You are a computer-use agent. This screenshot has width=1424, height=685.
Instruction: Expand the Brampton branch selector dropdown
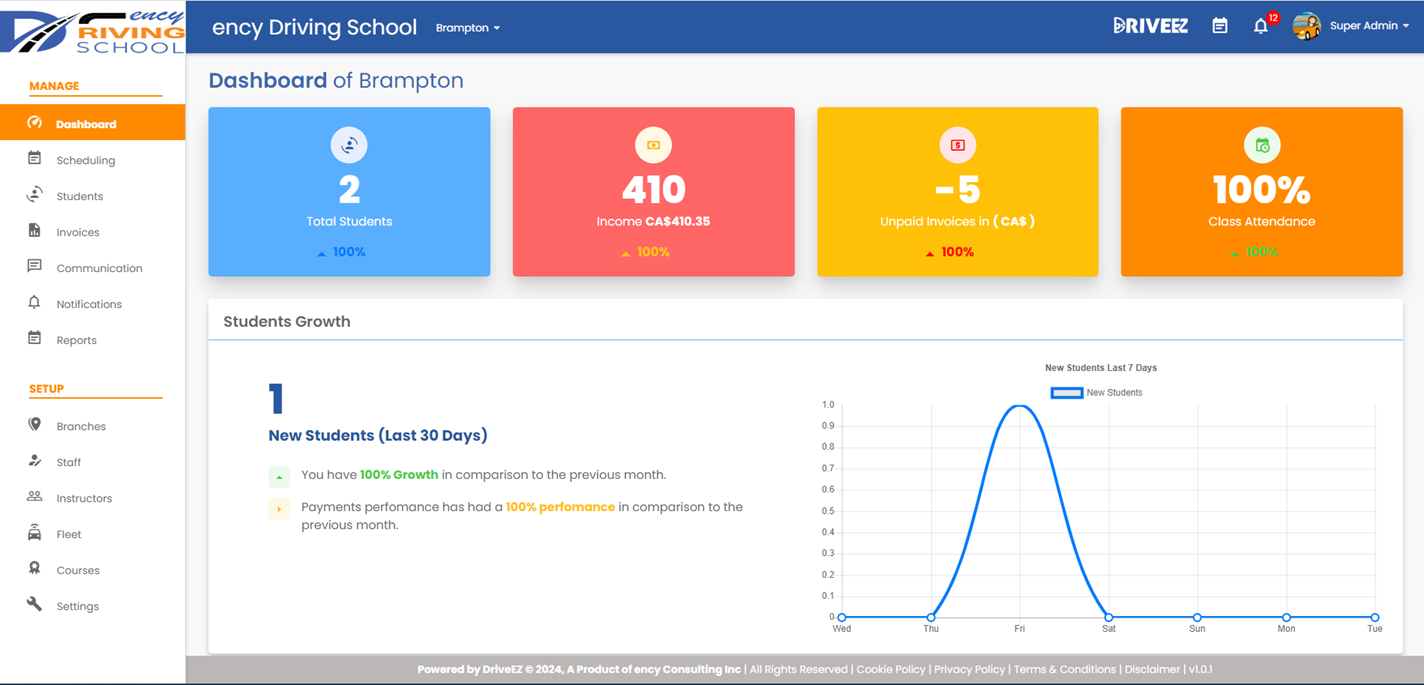pyautogui.click(x=467, y=28)
